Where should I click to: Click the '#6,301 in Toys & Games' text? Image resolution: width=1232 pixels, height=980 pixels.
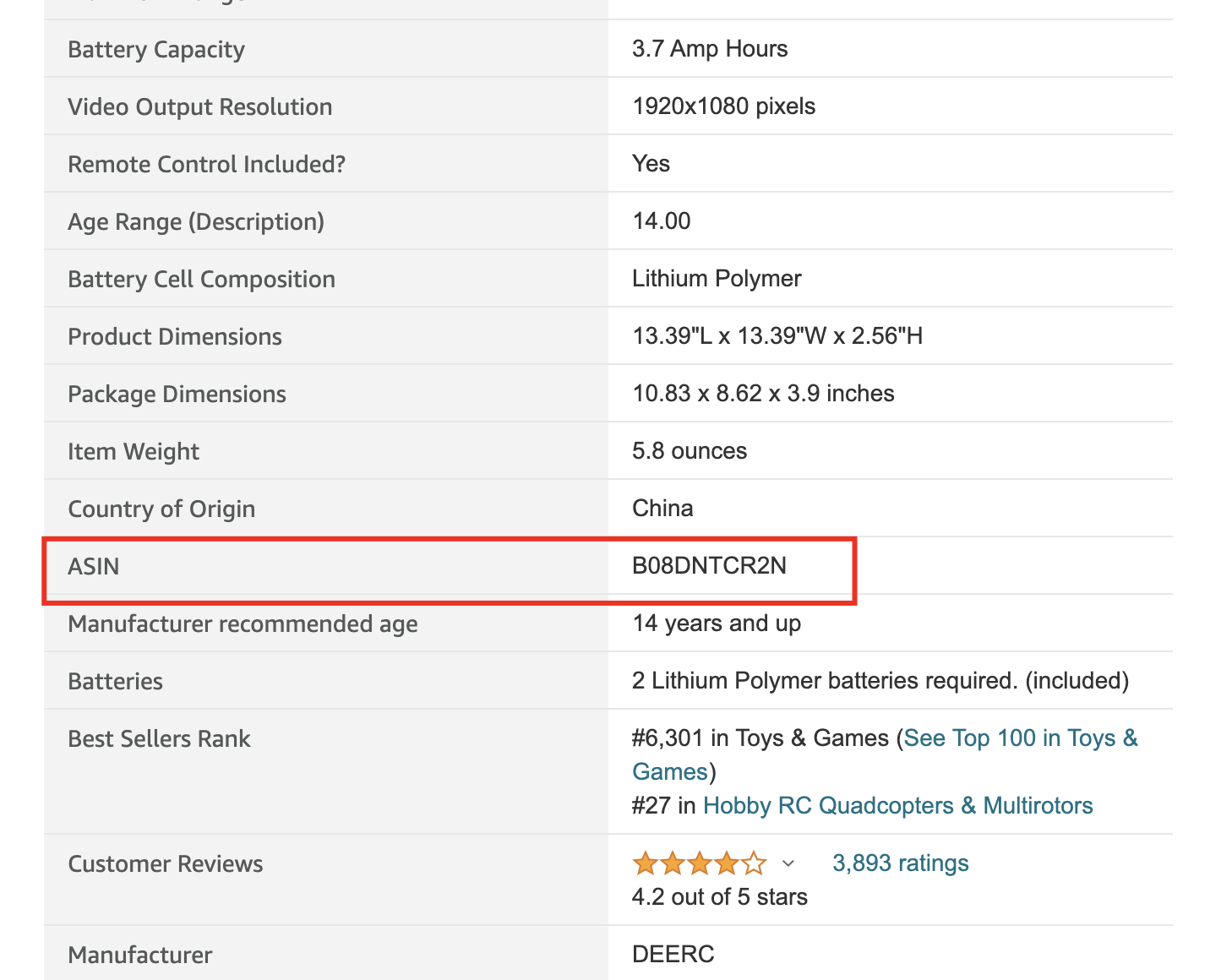click(x=760, y=738)
